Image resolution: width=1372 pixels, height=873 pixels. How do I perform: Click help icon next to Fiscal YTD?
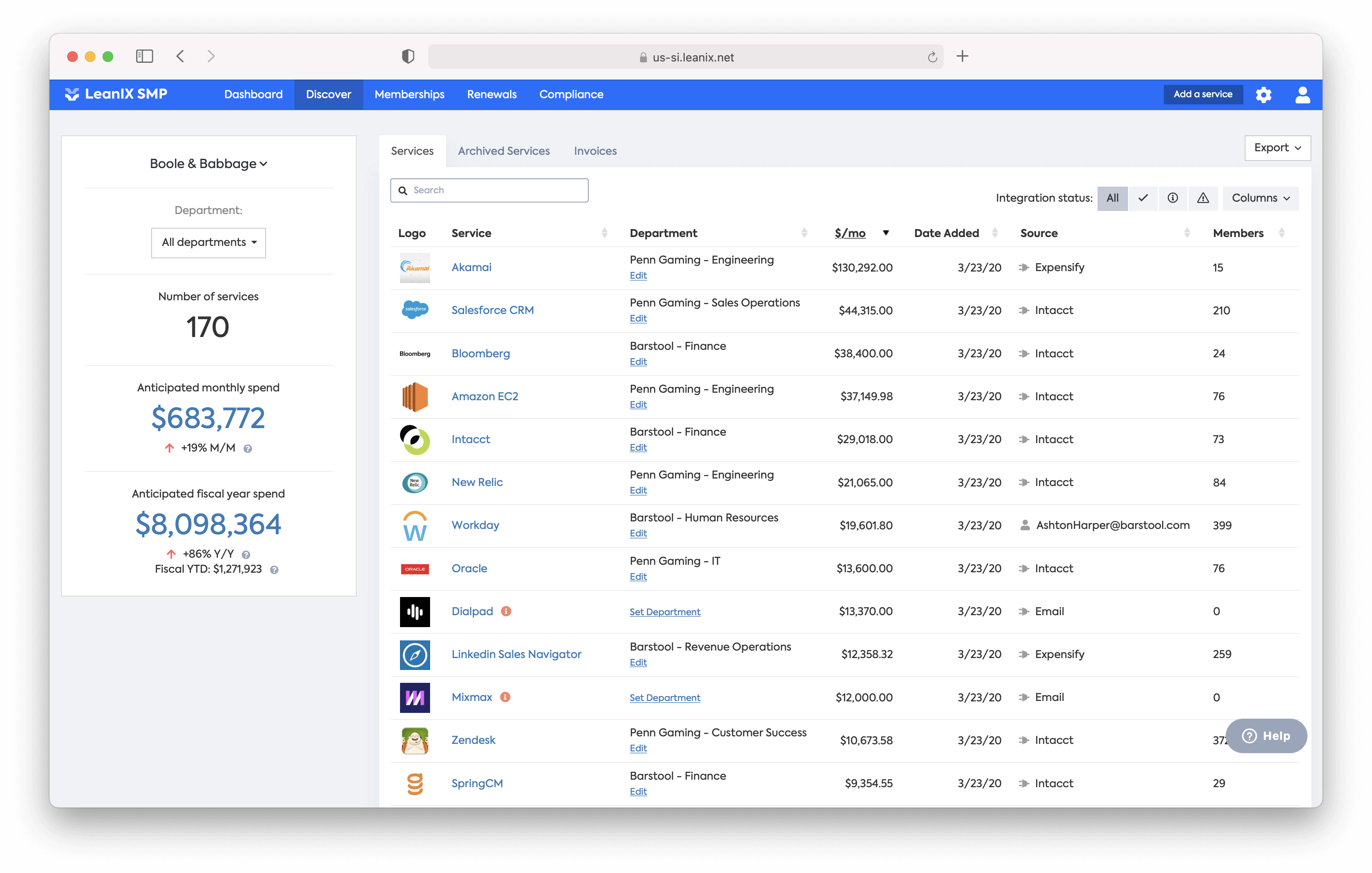(274, 570)
